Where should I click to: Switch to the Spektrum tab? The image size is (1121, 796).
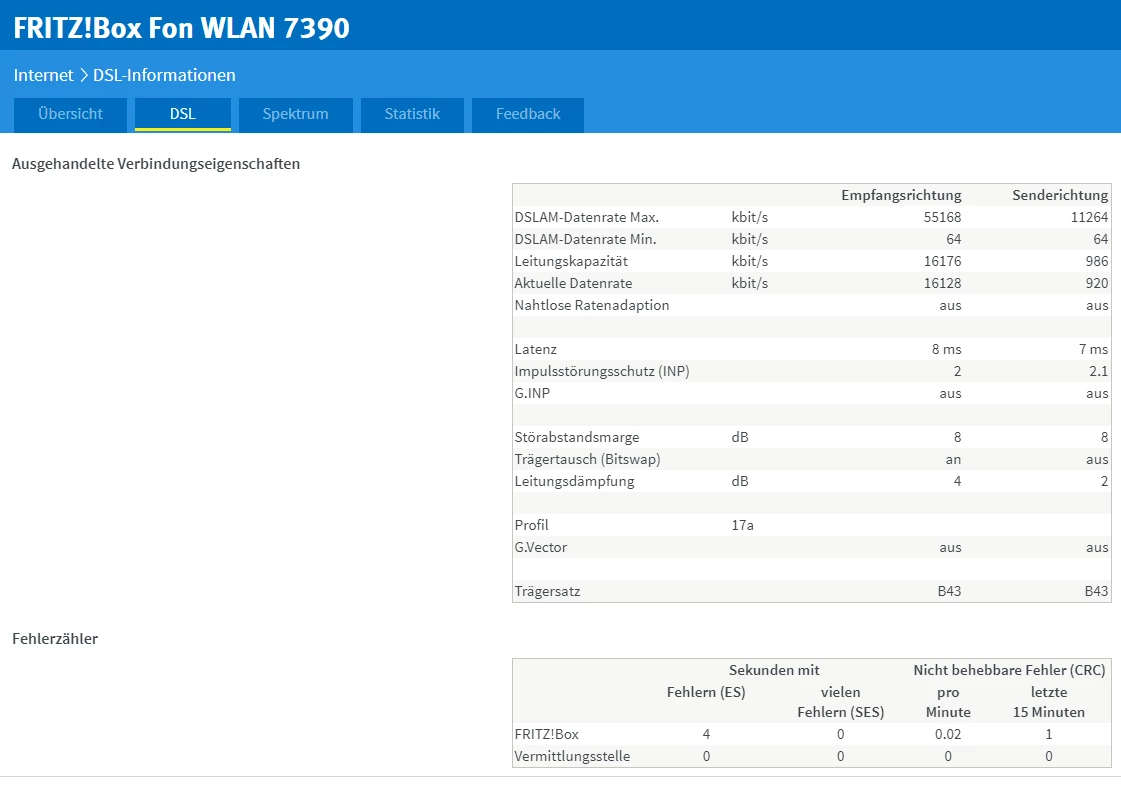pyautogui.click(x=295, y=114)
